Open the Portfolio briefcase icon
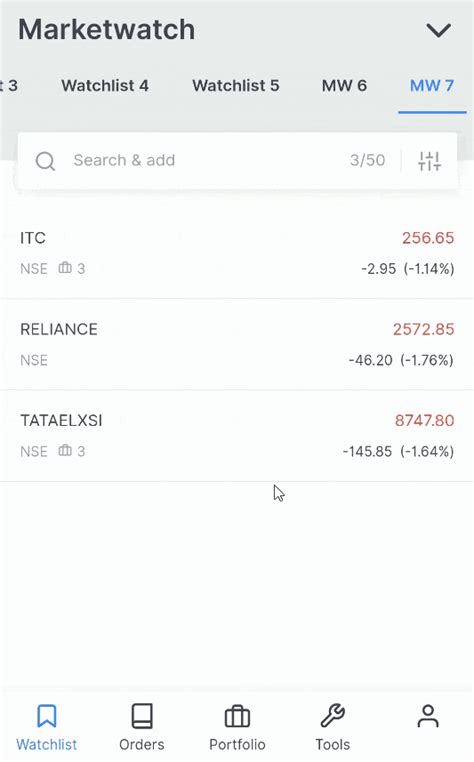This screenshot has width=474, height=762. pos(237,716)
